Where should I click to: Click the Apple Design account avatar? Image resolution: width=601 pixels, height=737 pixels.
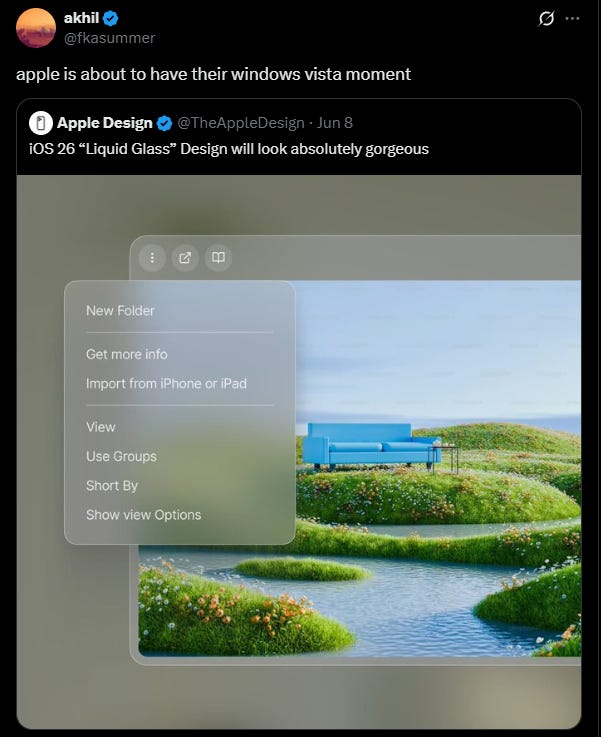(x=41, y=123)
